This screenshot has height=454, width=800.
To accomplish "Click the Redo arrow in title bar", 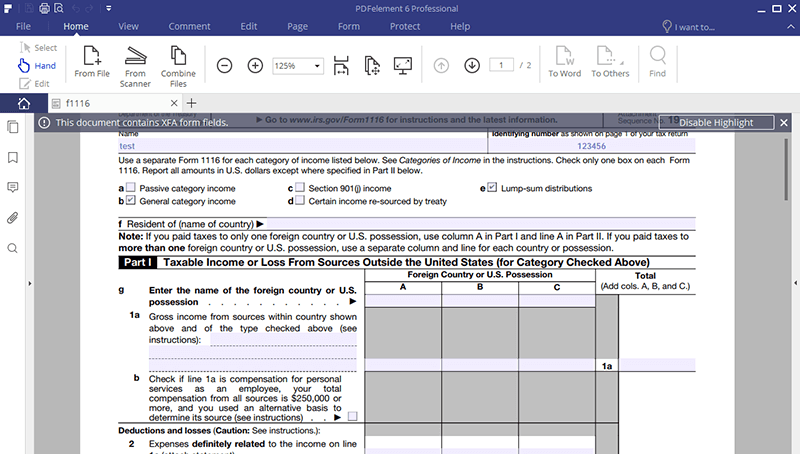I will coord(90,8).
